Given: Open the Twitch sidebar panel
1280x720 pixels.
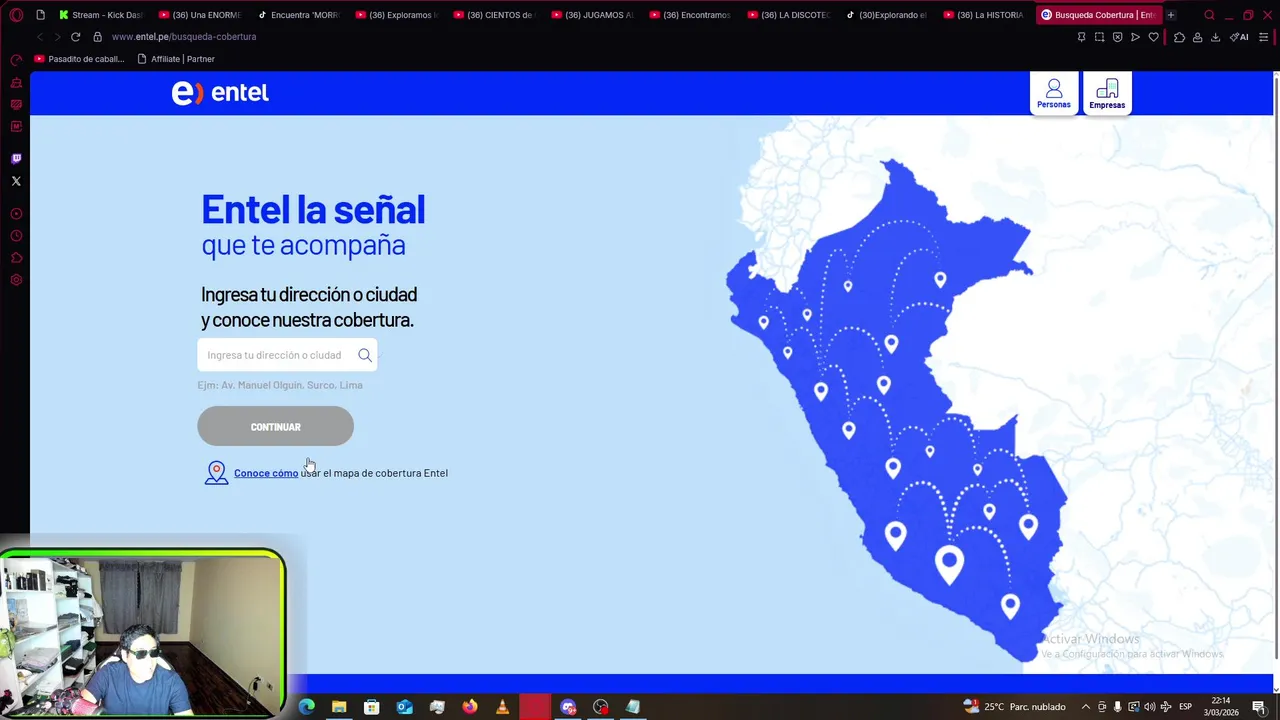Looking at the screenshot, I should click(x=16, y=159).
